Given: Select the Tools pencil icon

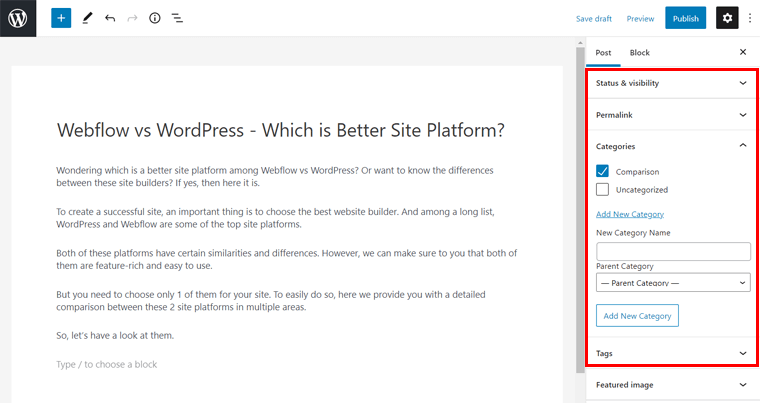Looking at the screenshot, I should (87, 18).
